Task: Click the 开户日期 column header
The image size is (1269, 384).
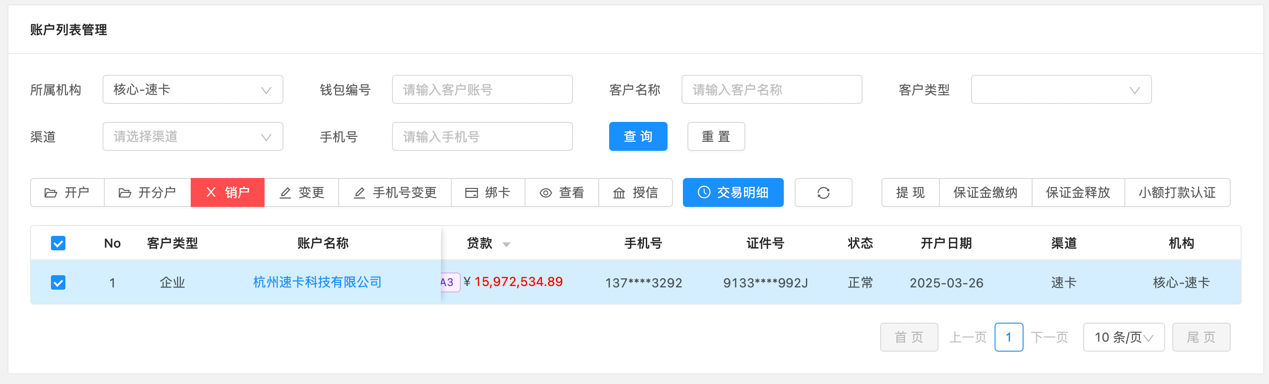Action: pyautogui.click(x=946, y=243)
